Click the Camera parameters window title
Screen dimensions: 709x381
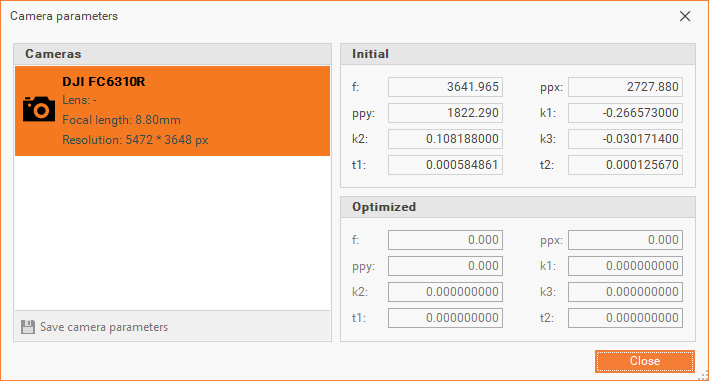(x=64, y=16)
